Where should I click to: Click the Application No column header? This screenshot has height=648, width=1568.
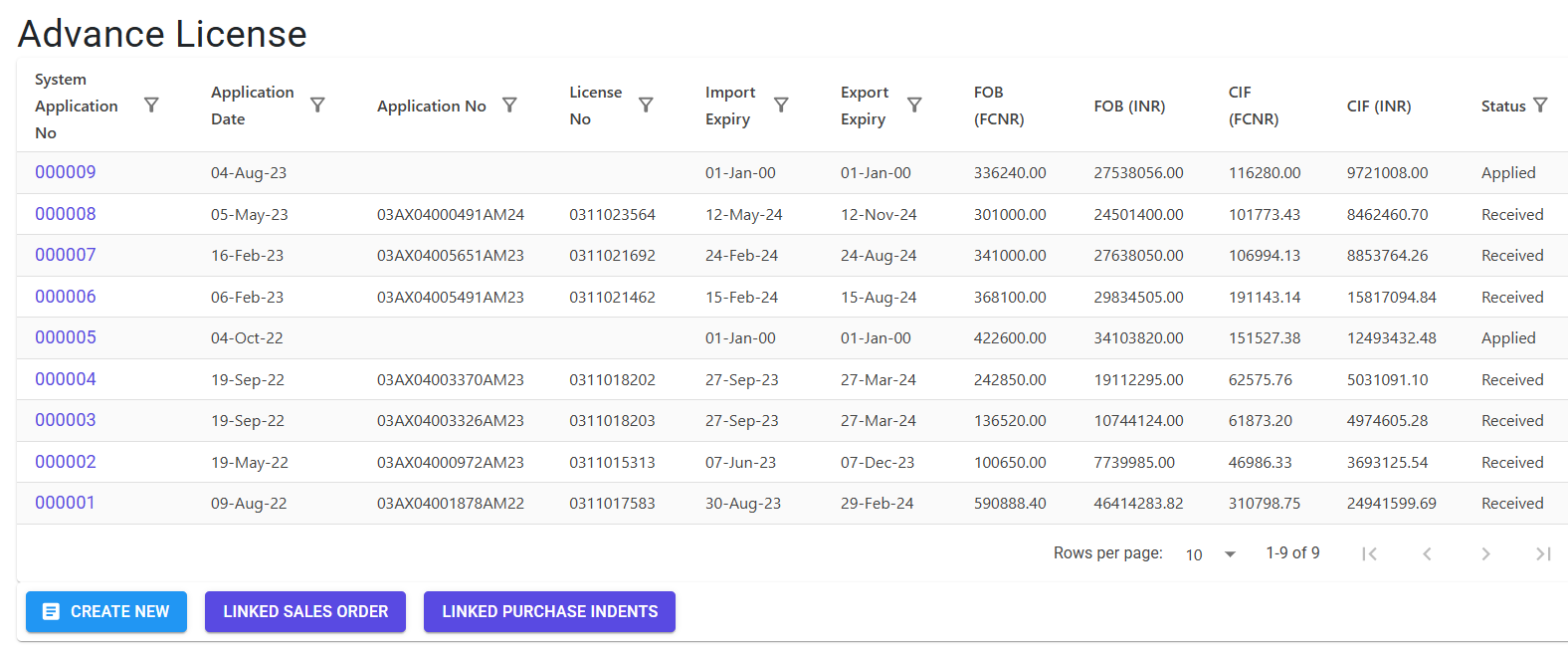click(432, 106)
